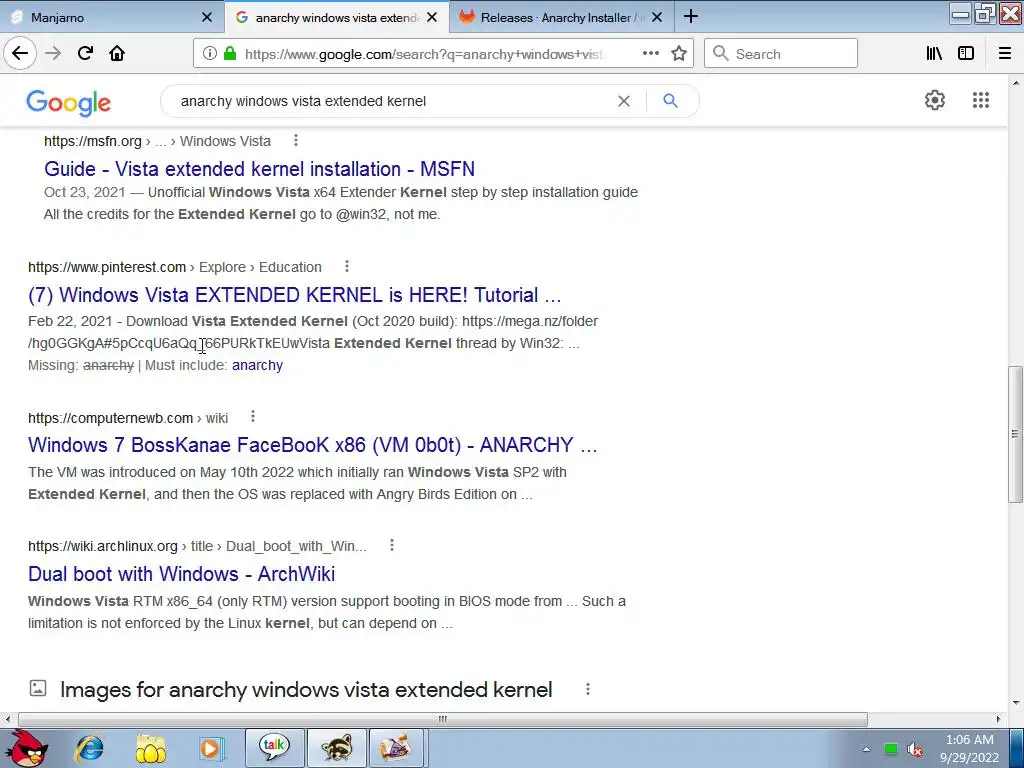Run search with blue magnifier icon
The width and height of the screenshot is (1024, 768).
pyautogui.click(x=671, y=101)
